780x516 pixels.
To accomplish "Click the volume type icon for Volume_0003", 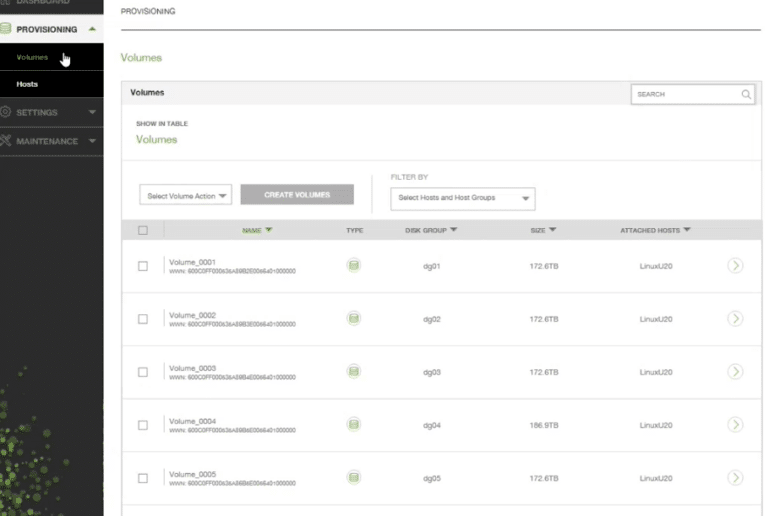I will pyautogui.click(x=354, y=372).
